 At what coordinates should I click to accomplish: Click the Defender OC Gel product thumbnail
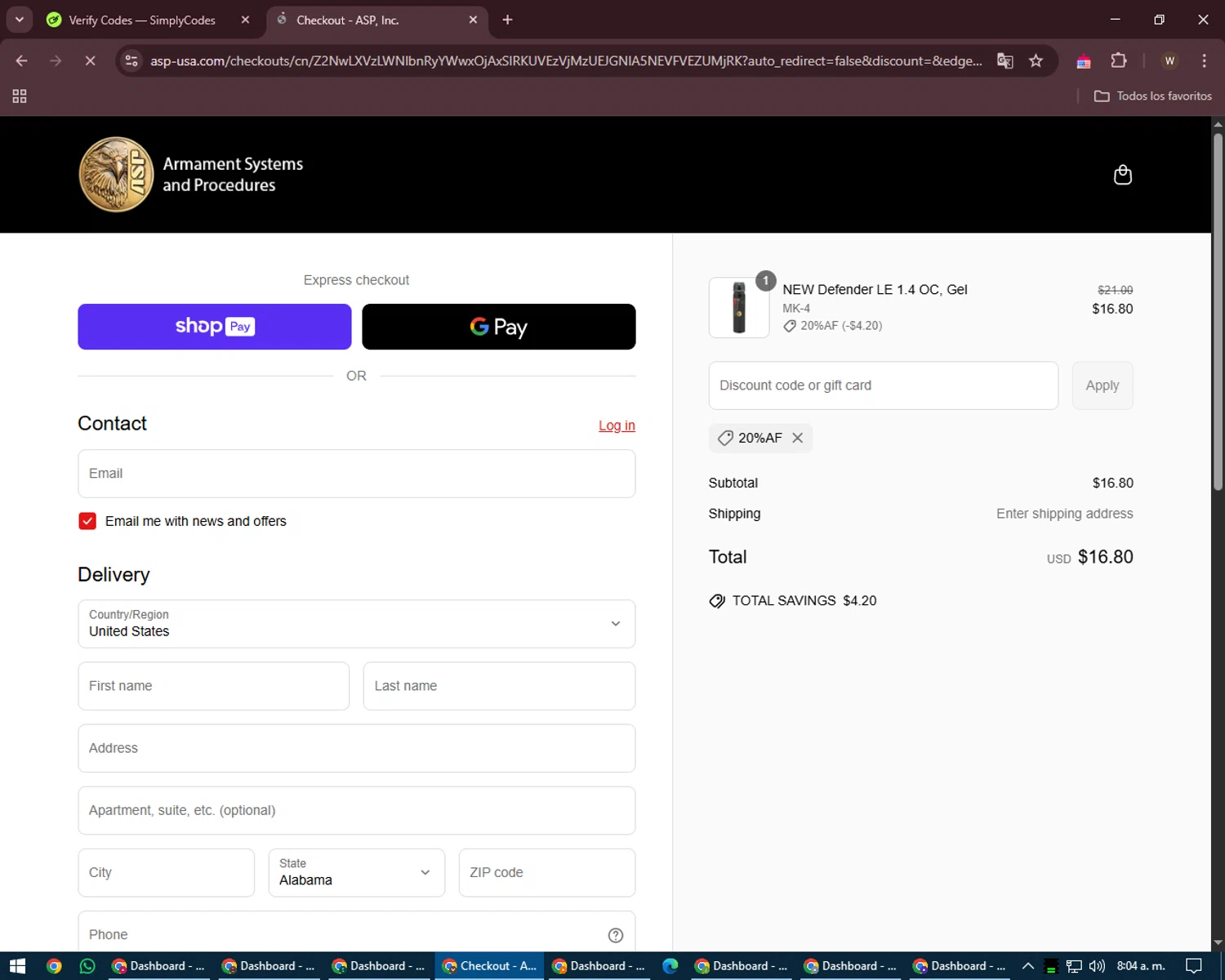(739, 308)
